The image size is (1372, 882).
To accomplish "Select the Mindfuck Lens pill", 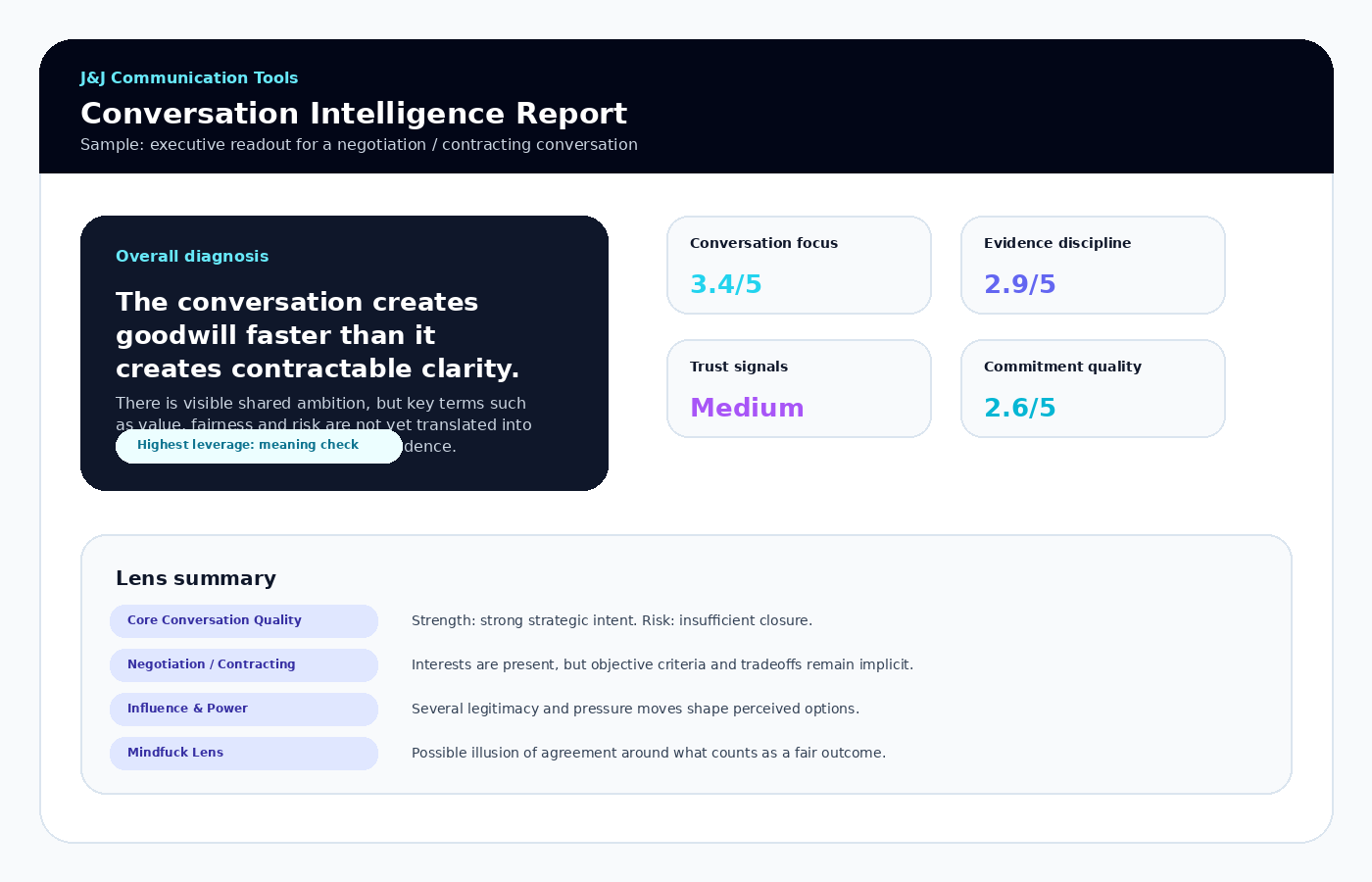I will click(x=244, y=754).
